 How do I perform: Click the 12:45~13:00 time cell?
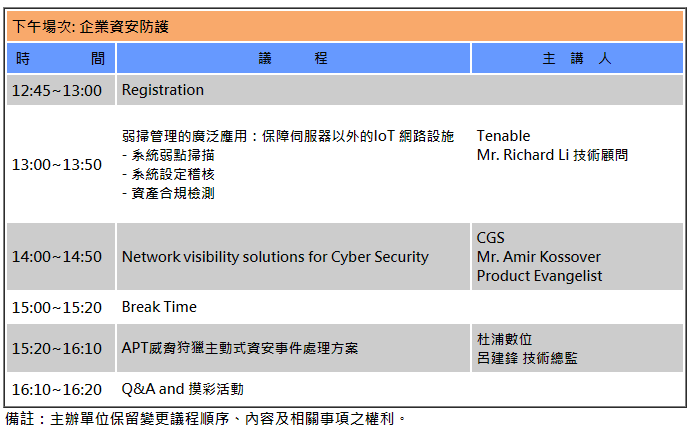pyautogui.click(x=57, y=90)
